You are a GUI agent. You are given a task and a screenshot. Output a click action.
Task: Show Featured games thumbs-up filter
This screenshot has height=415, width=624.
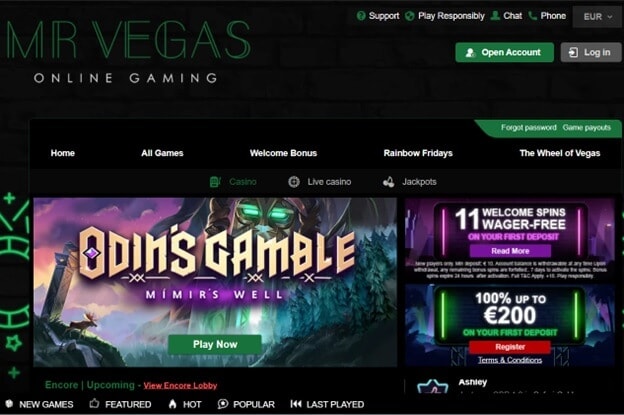pyautogui.click(x=94, y=404)
